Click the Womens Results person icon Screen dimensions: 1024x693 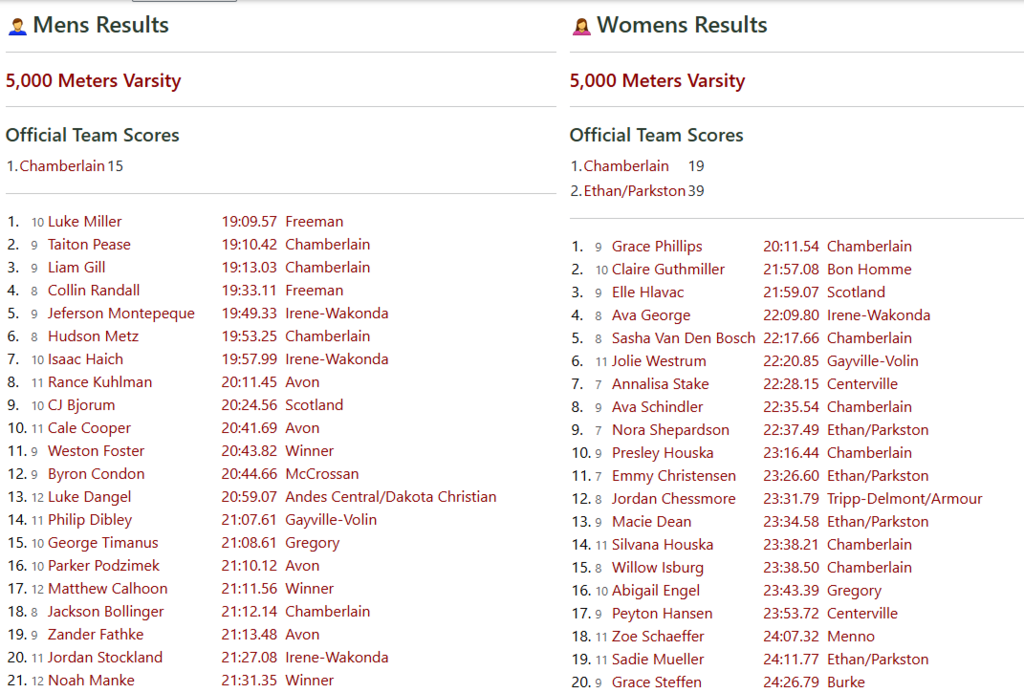tap(581, 26)
